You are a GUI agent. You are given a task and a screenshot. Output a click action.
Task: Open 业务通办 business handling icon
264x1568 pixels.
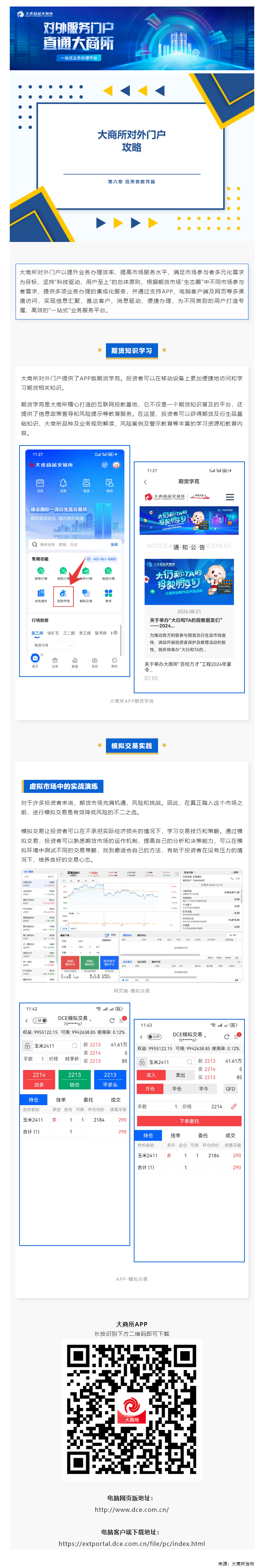pos(41,595)
